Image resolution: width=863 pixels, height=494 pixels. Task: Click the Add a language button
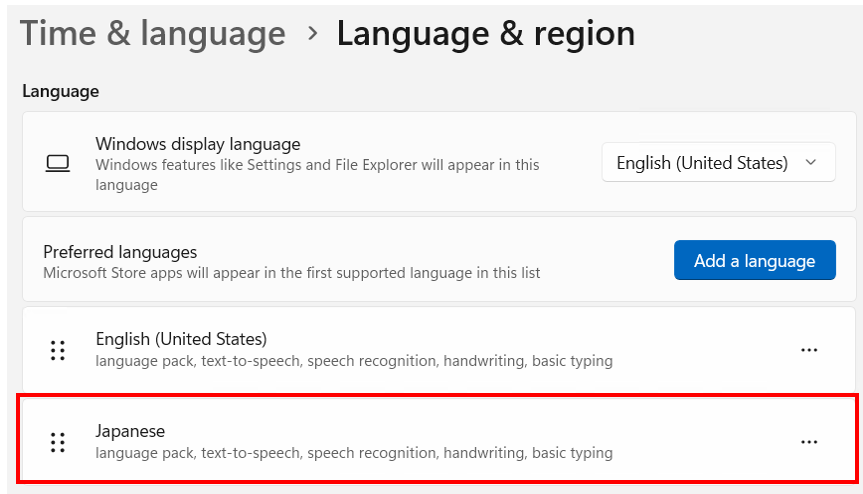coord(754,260)
